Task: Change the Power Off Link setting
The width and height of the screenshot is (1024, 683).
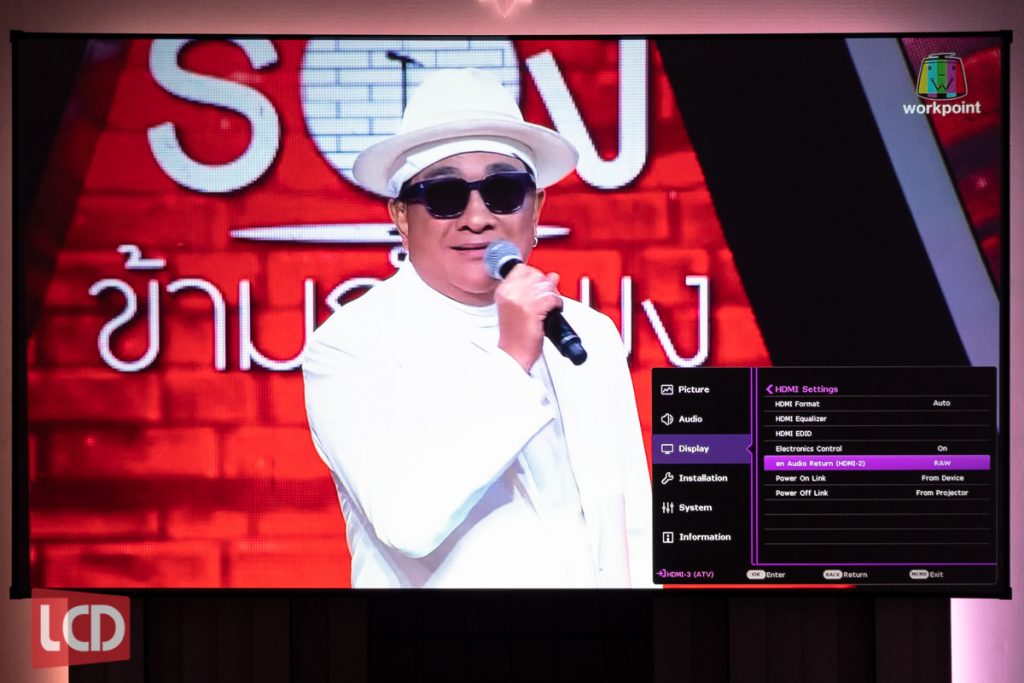Action: 876,493
